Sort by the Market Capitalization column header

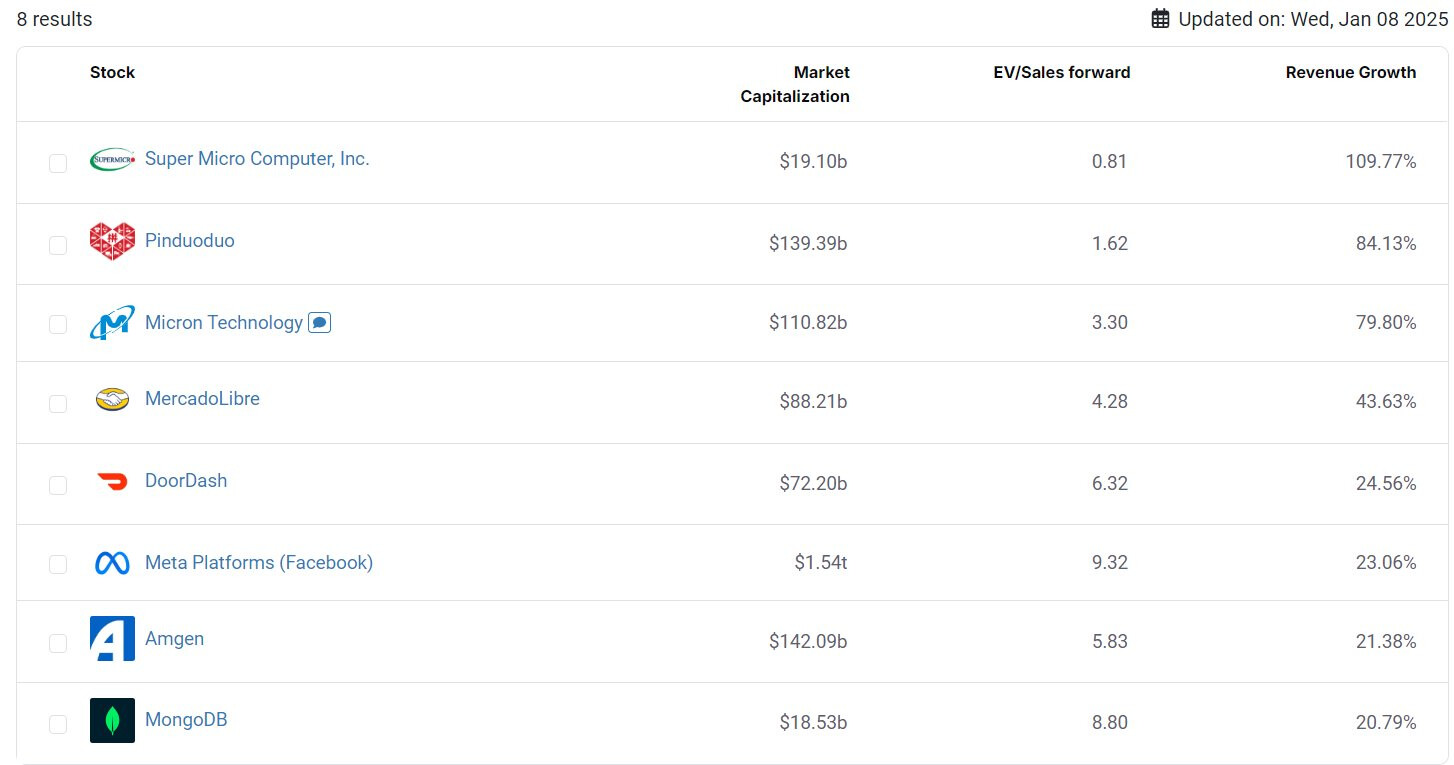point(795,84)
